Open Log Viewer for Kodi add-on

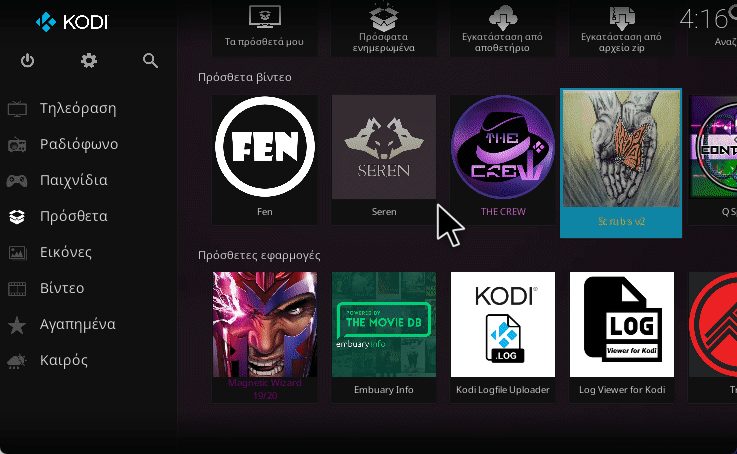(621, 337)
